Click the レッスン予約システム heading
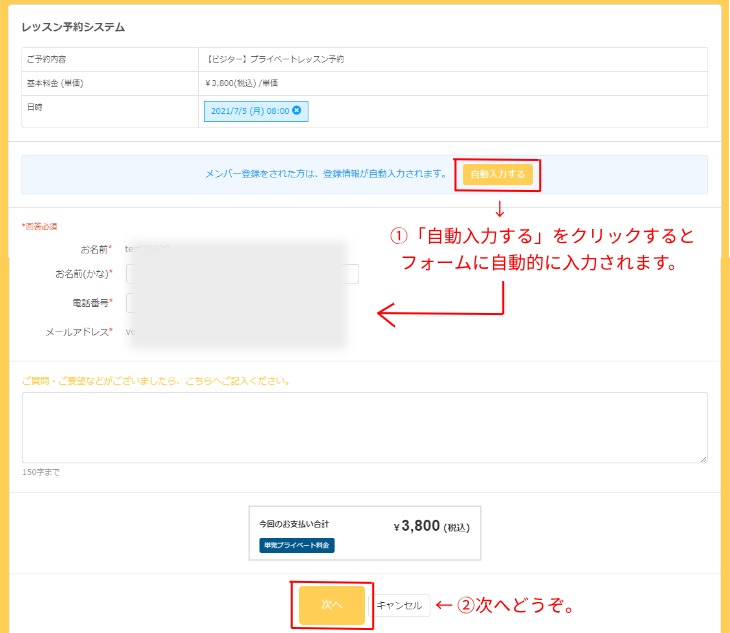Screen dimensions: 730x633 click(73, 27)
